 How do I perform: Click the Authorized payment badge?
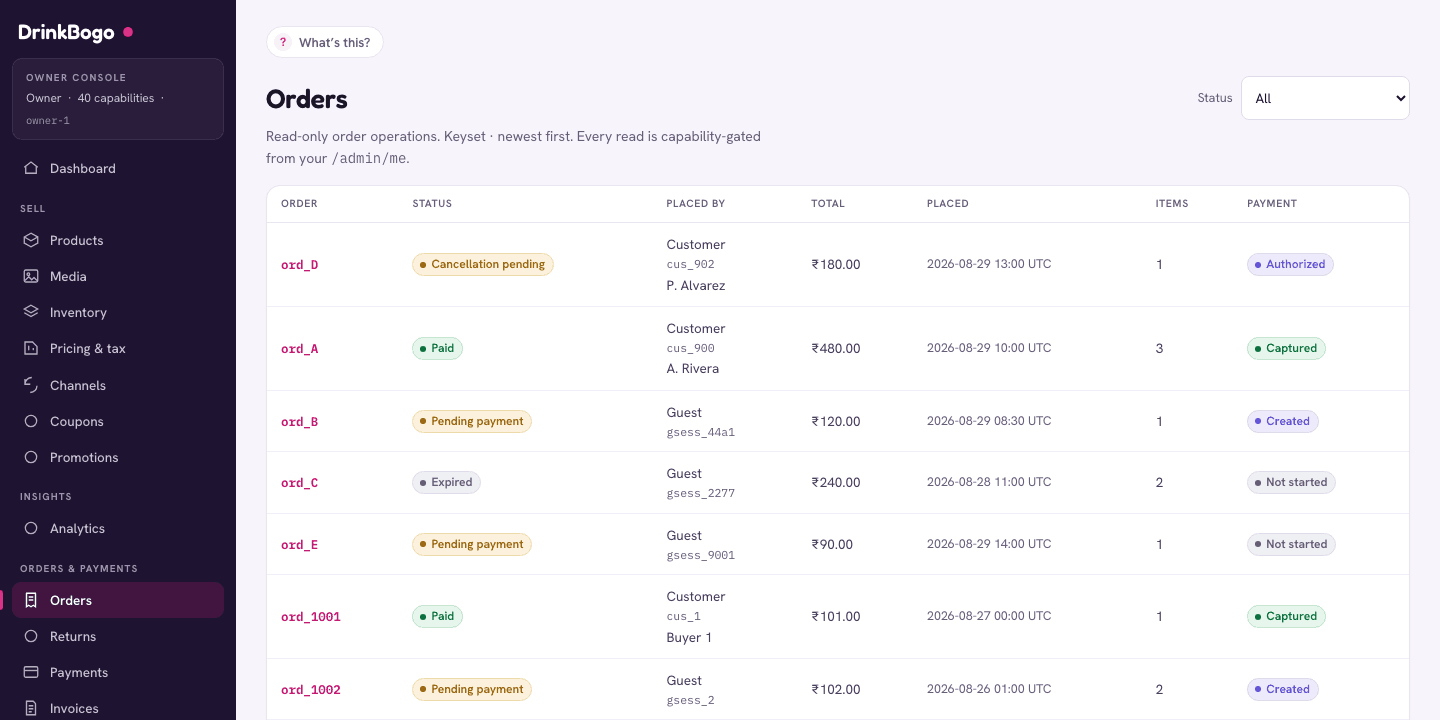(x=1290, y=264)
